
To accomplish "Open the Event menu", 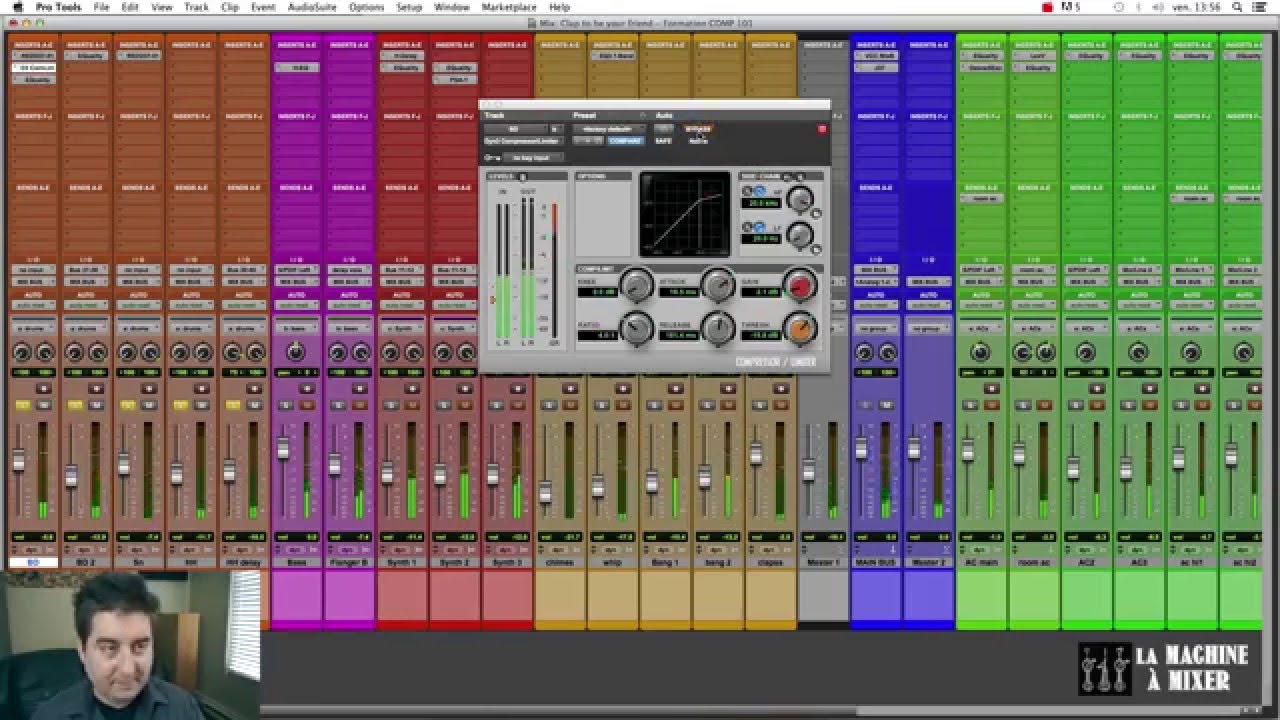I will 263,7.
